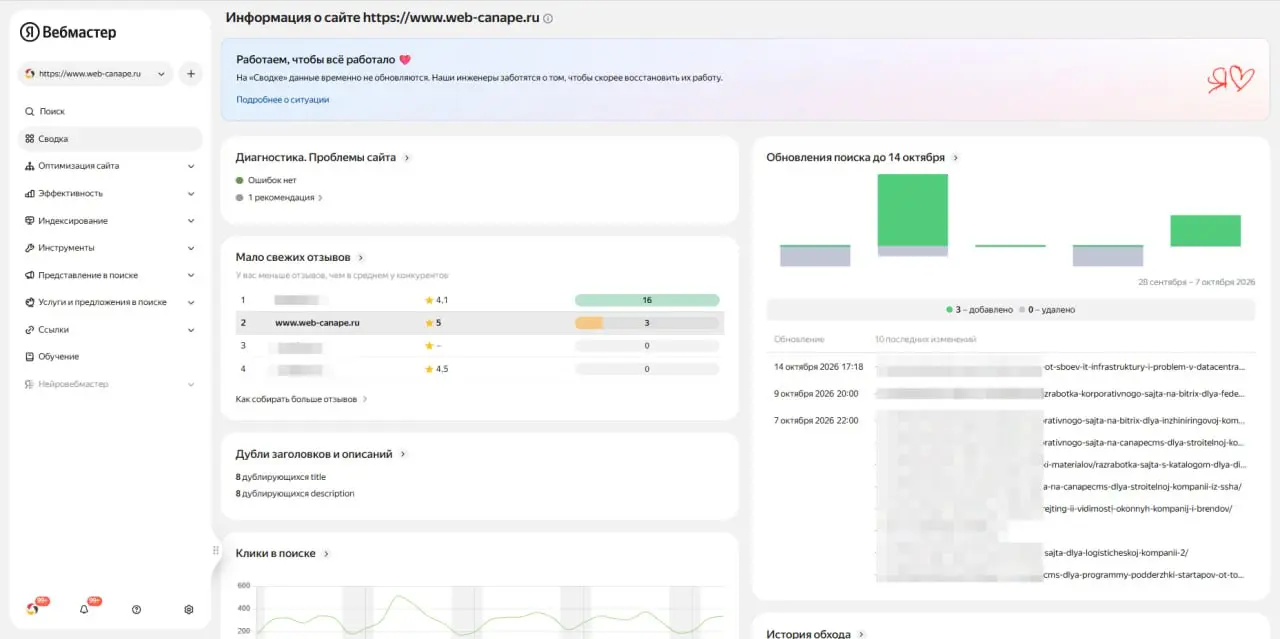The width and height of the screenshot is (1280, 639).
Task: Open settings gear icon in sidebar
Action: point(189,609)
